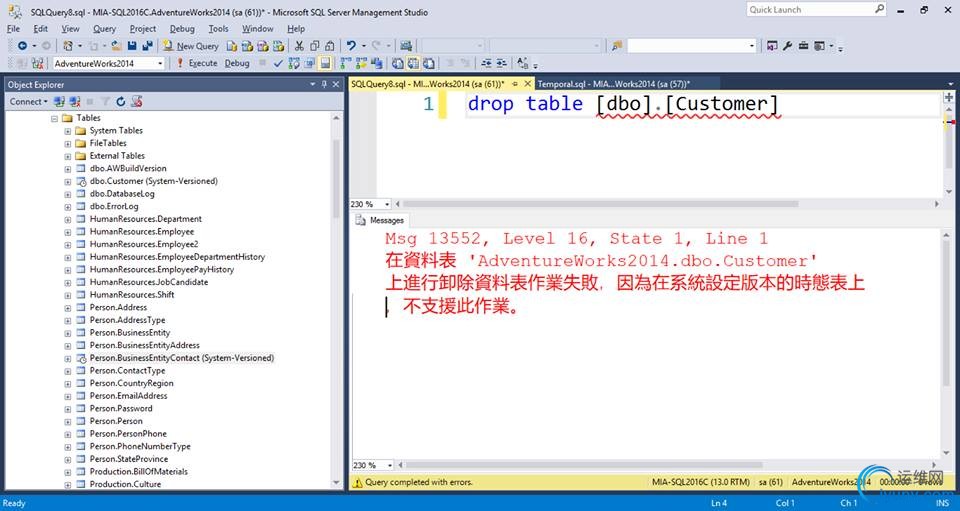Click the Increase Indent icon
960x511 pixels.
pyautogui.click(x=501, y=63)
